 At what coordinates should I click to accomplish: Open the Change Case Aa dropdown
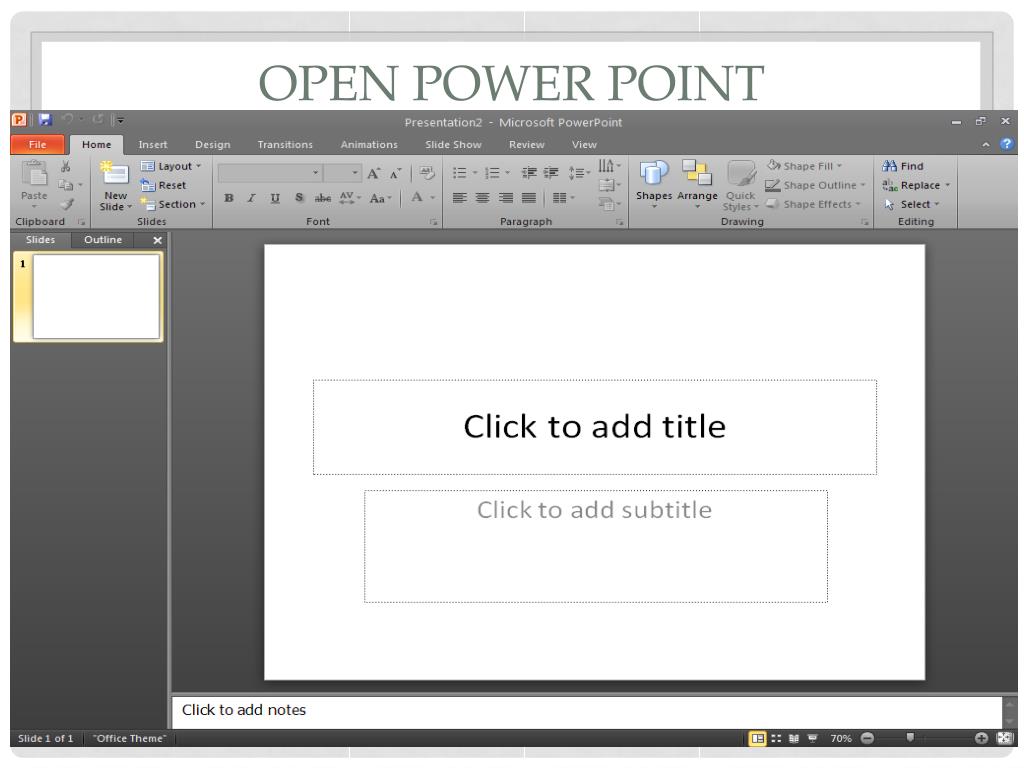coord(381,198)
